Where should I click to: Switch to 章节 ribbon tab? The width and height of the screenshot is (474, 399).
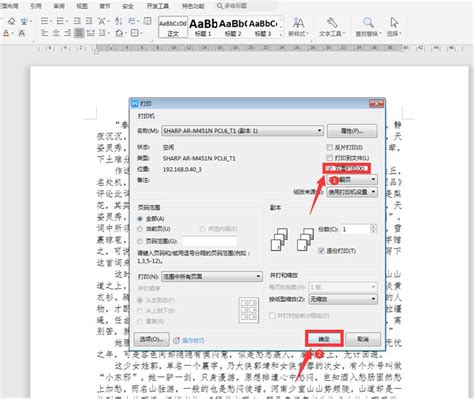(105, 6)
